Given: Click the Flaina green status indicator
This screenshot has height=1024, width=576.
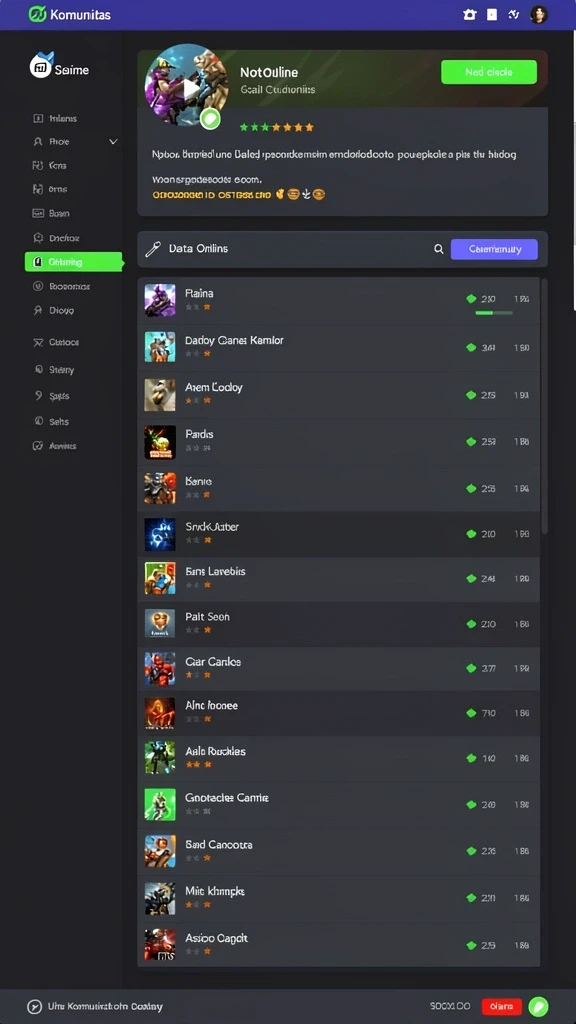Looking at the screenshot, I should coord(471,299).
